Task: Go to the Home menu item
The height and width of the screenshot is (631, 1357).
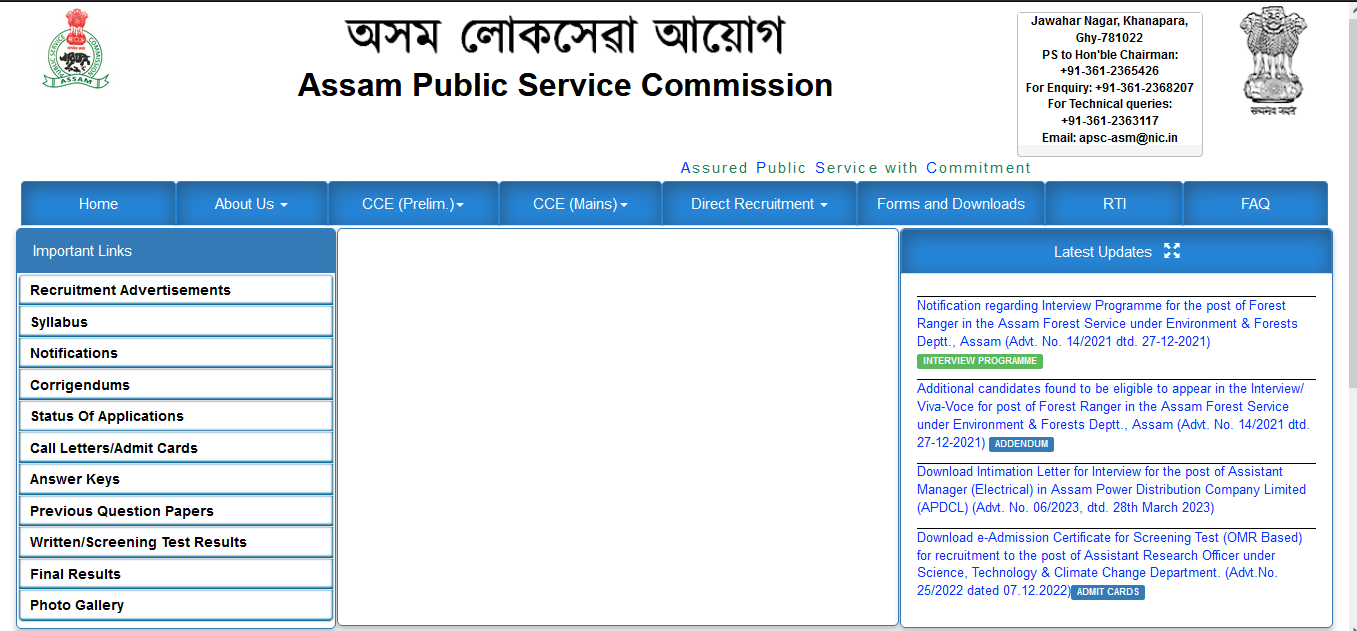Action: pos(98,204)
